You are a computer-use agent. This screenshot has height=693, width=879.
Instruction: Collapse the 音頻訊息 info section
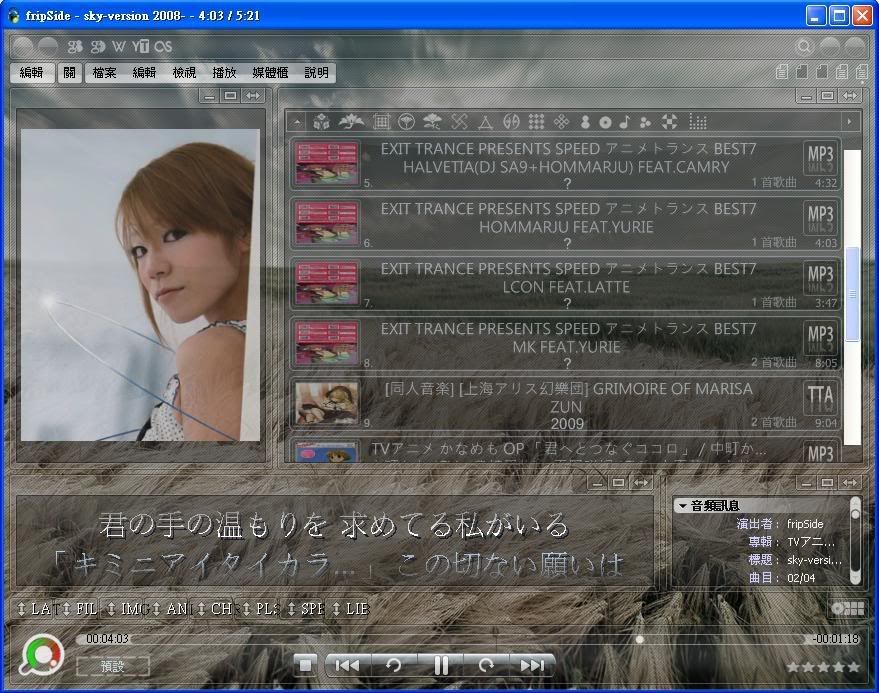click(681, 506)
